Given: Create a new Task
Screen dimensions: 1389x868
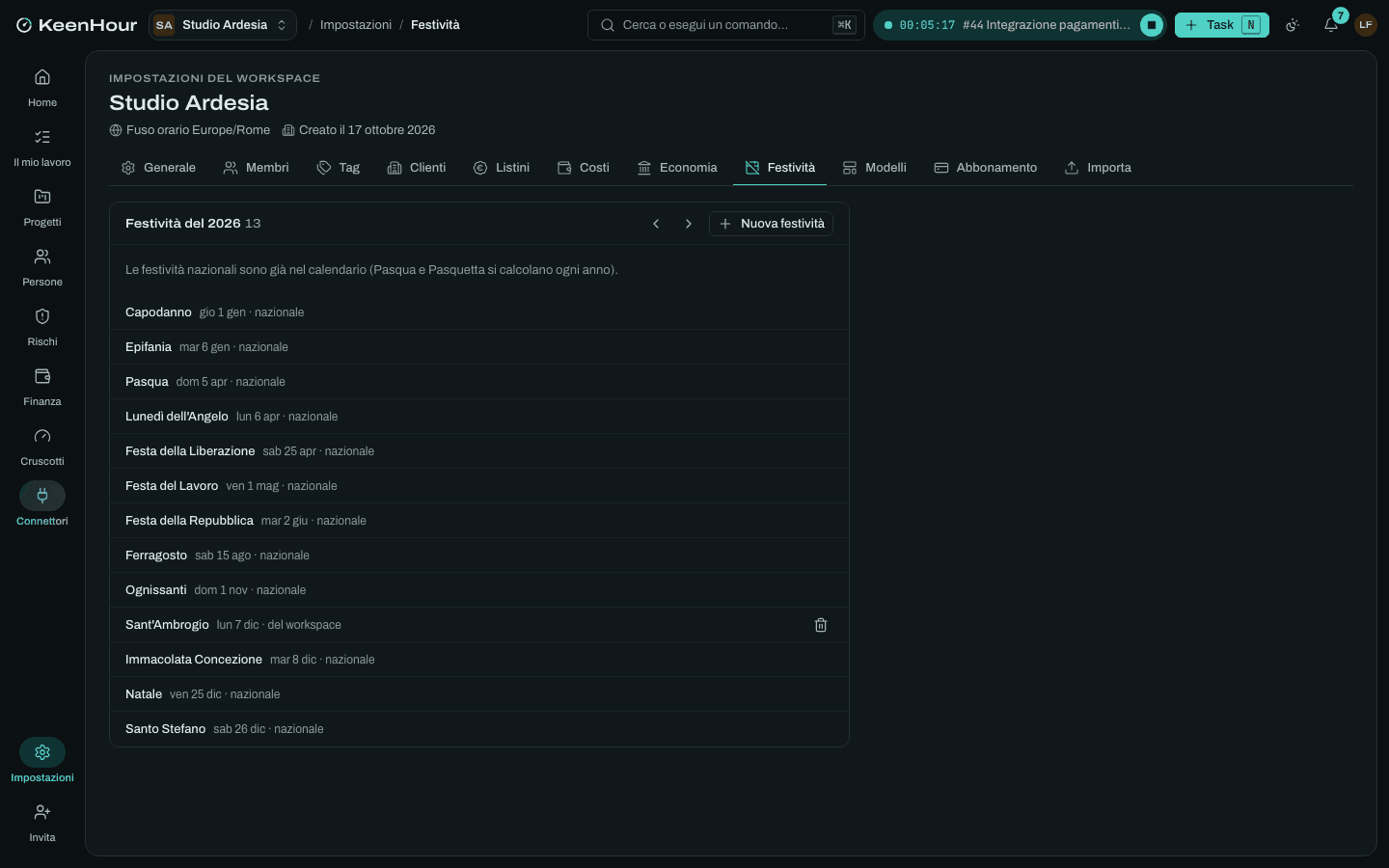Looking at the screenshot, I should pos(1222,25).
